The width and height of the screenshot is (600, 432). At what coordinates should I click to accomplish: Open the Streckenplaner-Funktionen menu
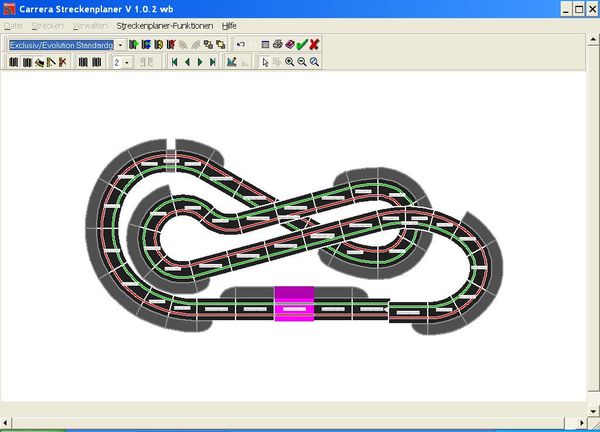point(165,26)
